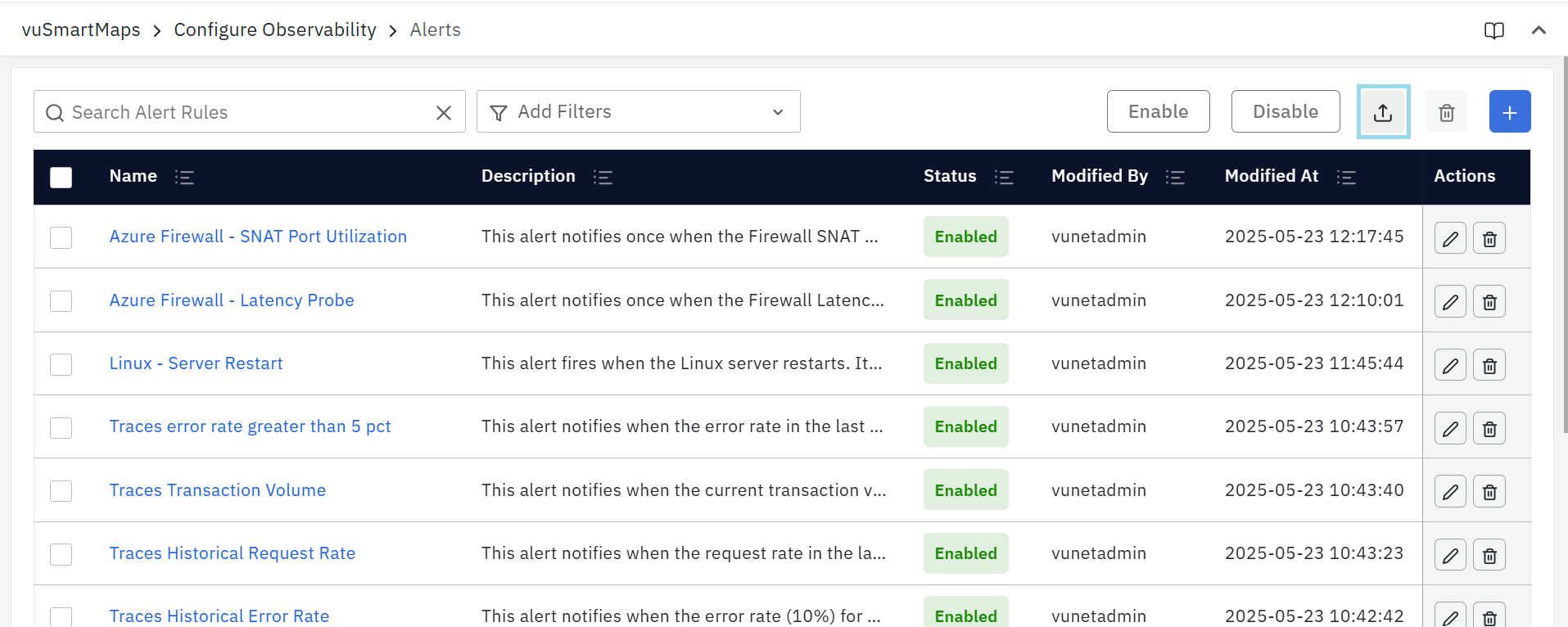Screen dimensions: 1568x627
Task: Select the Azure Firewall - Latency Probe checkbox
Action: click(61, 301)
